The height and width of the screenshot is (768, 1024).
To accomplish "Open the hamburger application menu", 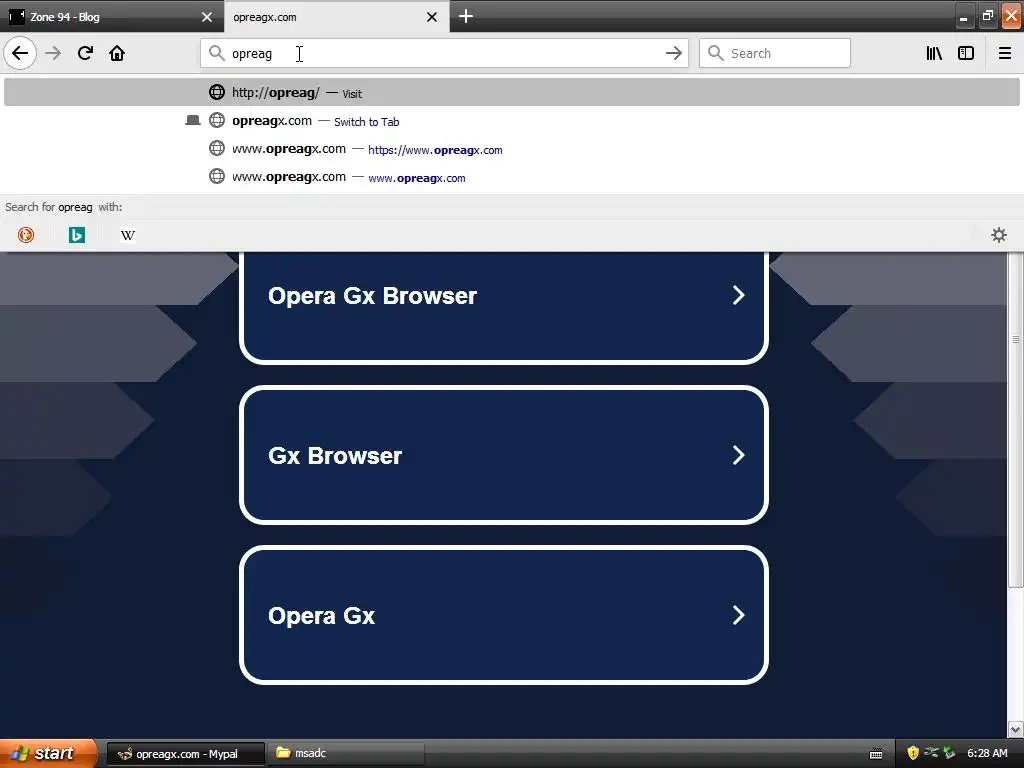I will (x=1005, y=53).
